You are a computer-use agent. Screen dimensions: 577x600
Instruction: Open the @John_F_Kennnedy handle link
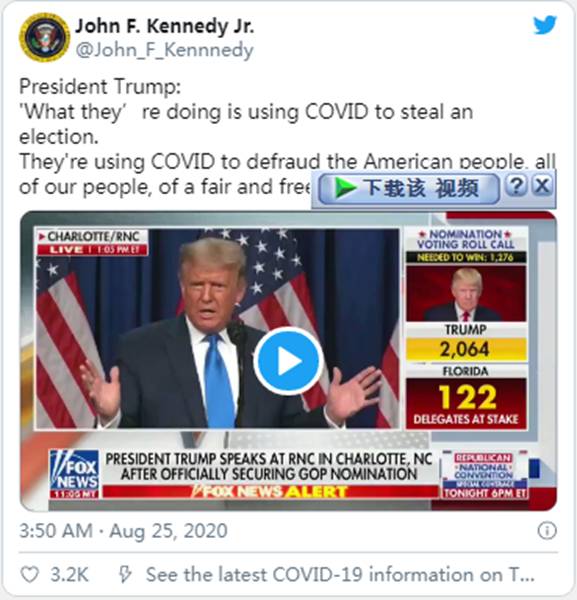165,50
